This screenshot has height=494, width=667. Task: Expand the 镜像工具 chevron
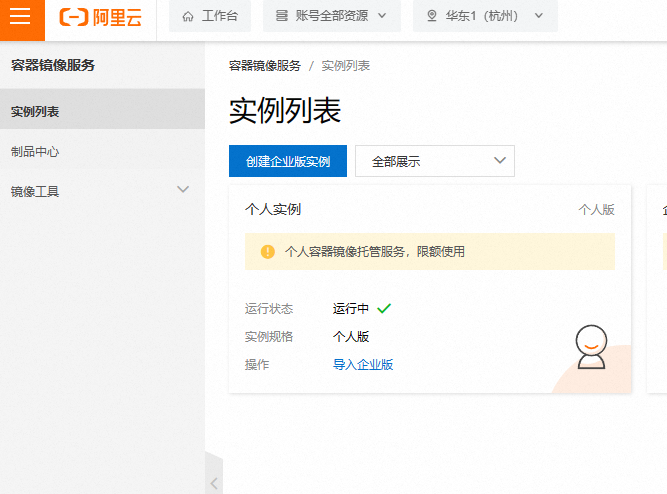pyautogui.click(x=183, y=189)
